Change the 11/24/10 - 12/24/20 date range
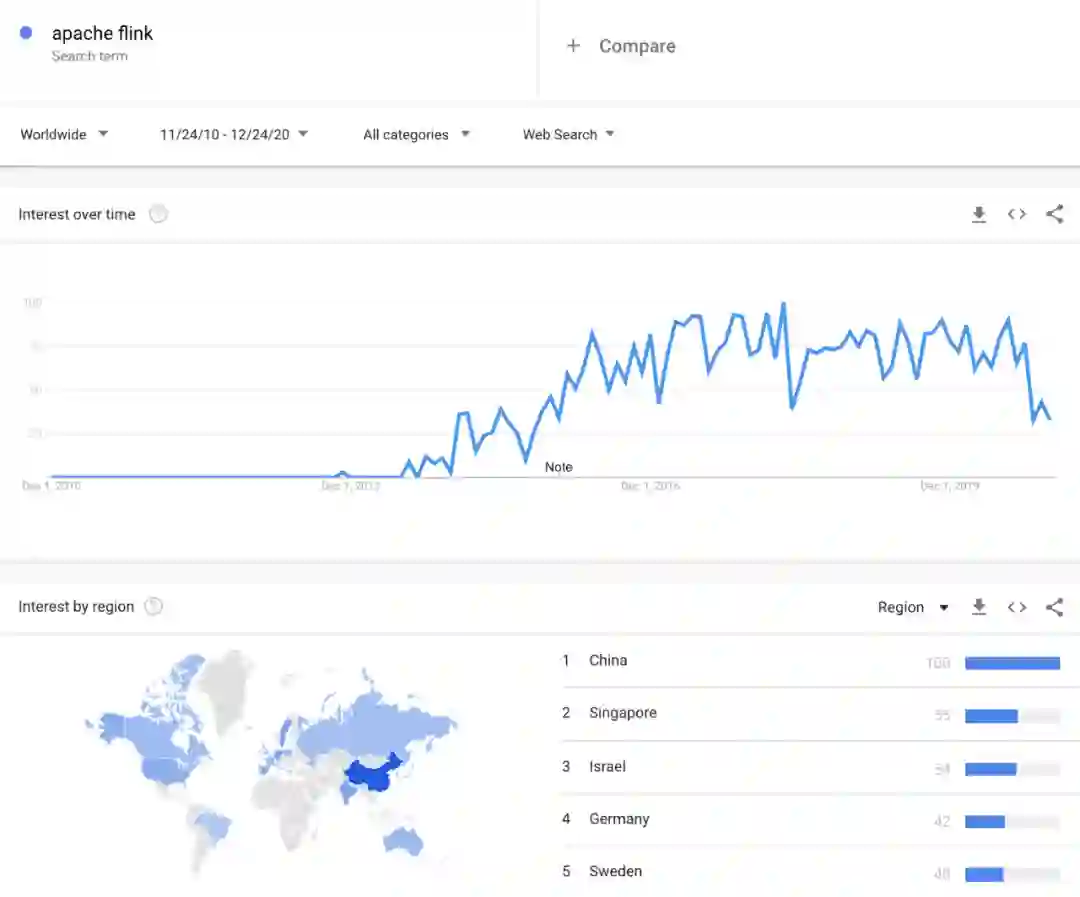The image size is (1080, 897). (x=234, y=134)
